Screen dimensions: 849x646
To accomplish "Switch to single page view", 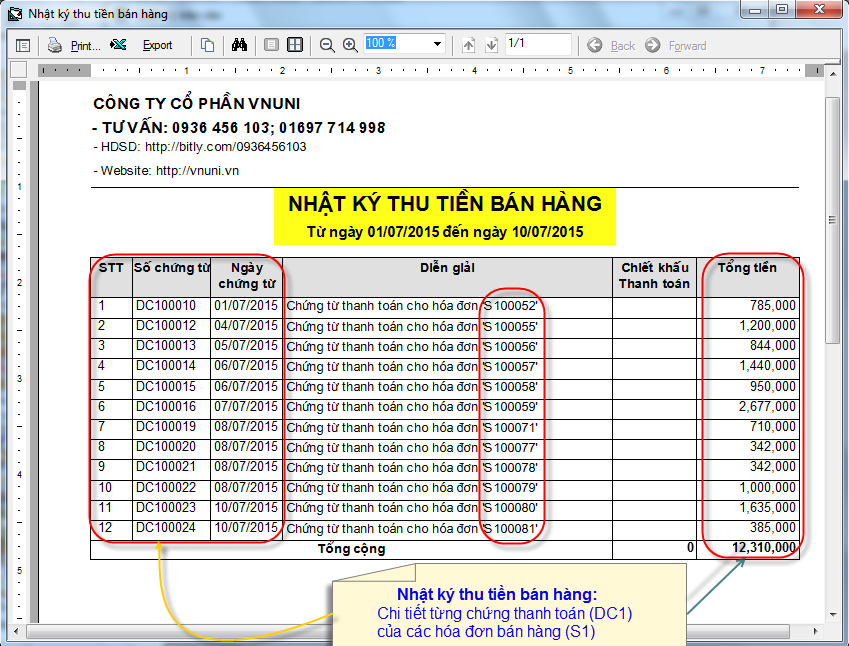I will pyautogui.click(x=271, y=45).
